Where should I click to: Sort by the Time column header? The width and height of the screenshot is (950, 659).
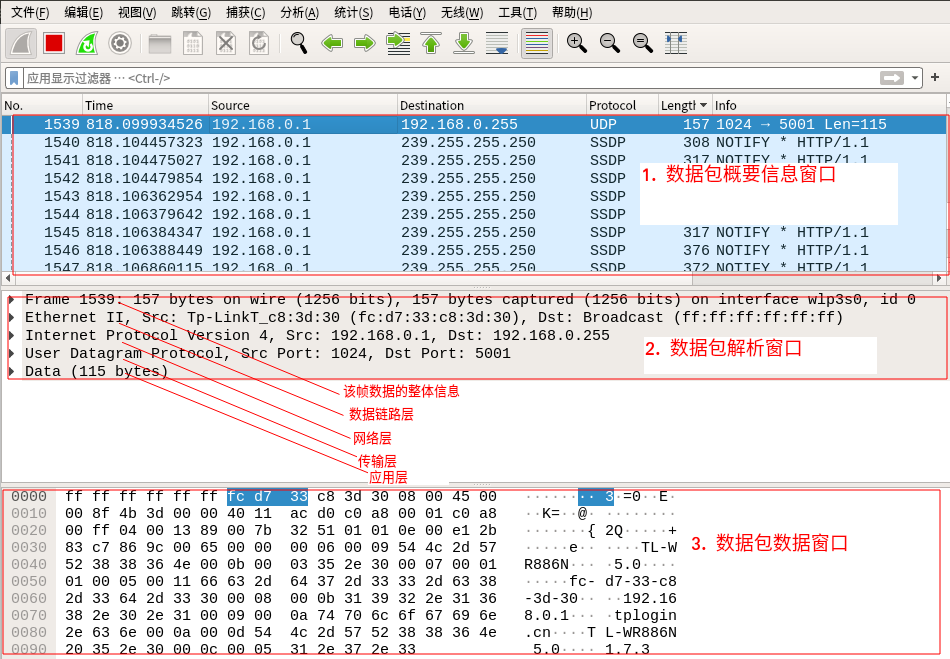click(145, 105)
